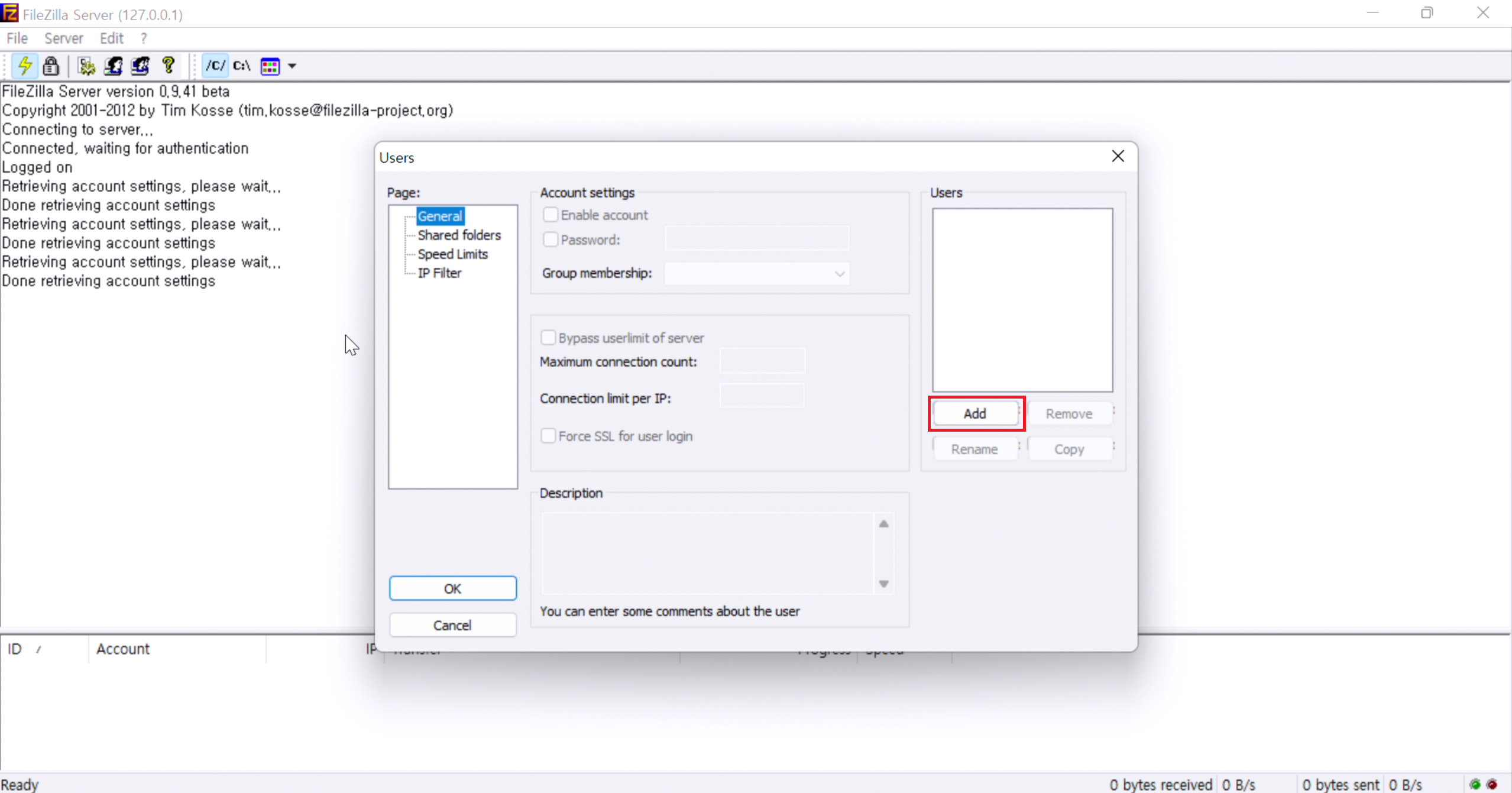Click the single user accounts icon
This screenshot has height=793, width=1512.
tap(113, 66)
